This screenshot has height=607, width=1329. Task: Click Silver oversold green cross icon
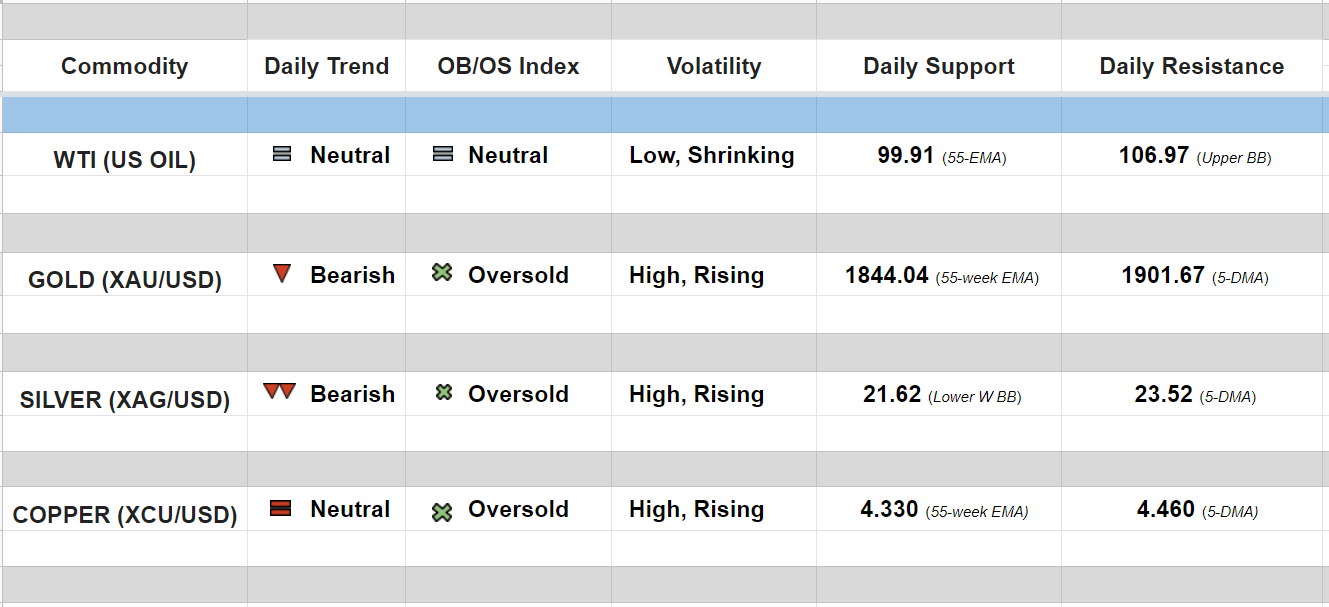[444, 393]
